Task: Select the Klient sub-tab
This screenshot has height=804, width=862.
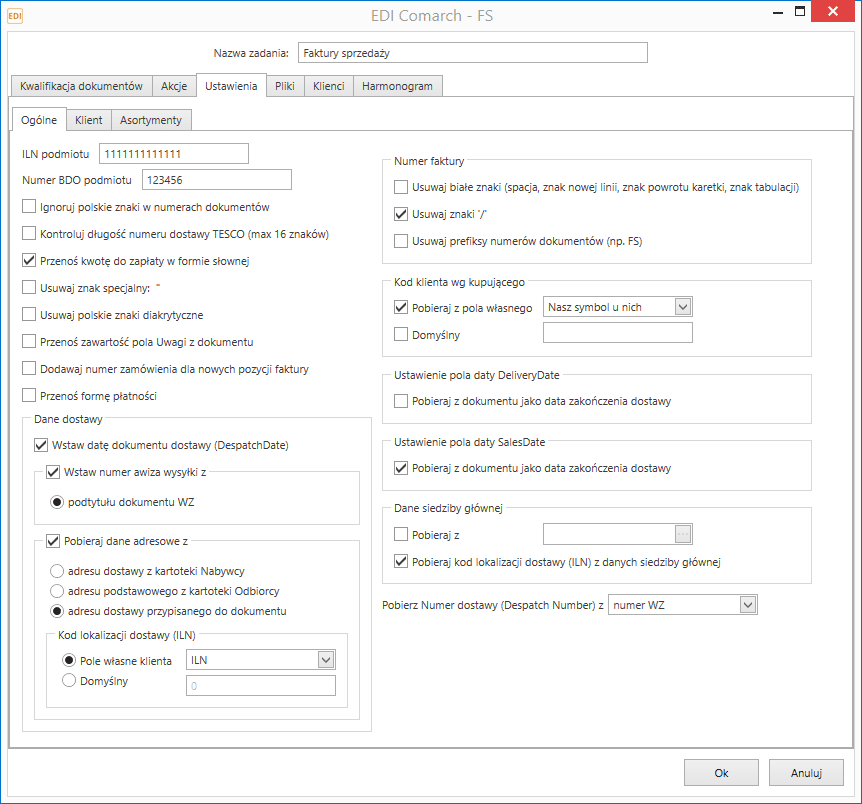Action: tap(89, 120)
